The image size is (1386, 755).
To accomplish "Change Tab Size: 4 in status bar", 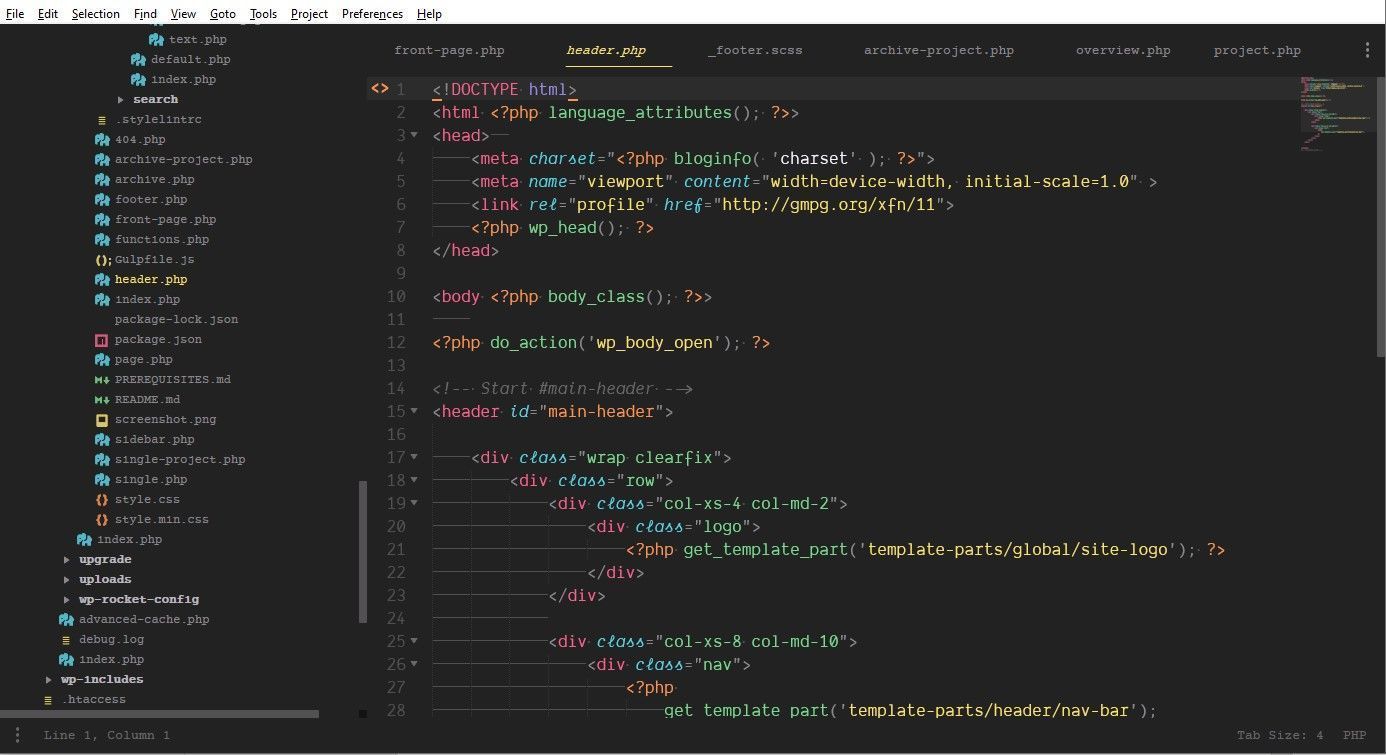I will point(1280,735).
